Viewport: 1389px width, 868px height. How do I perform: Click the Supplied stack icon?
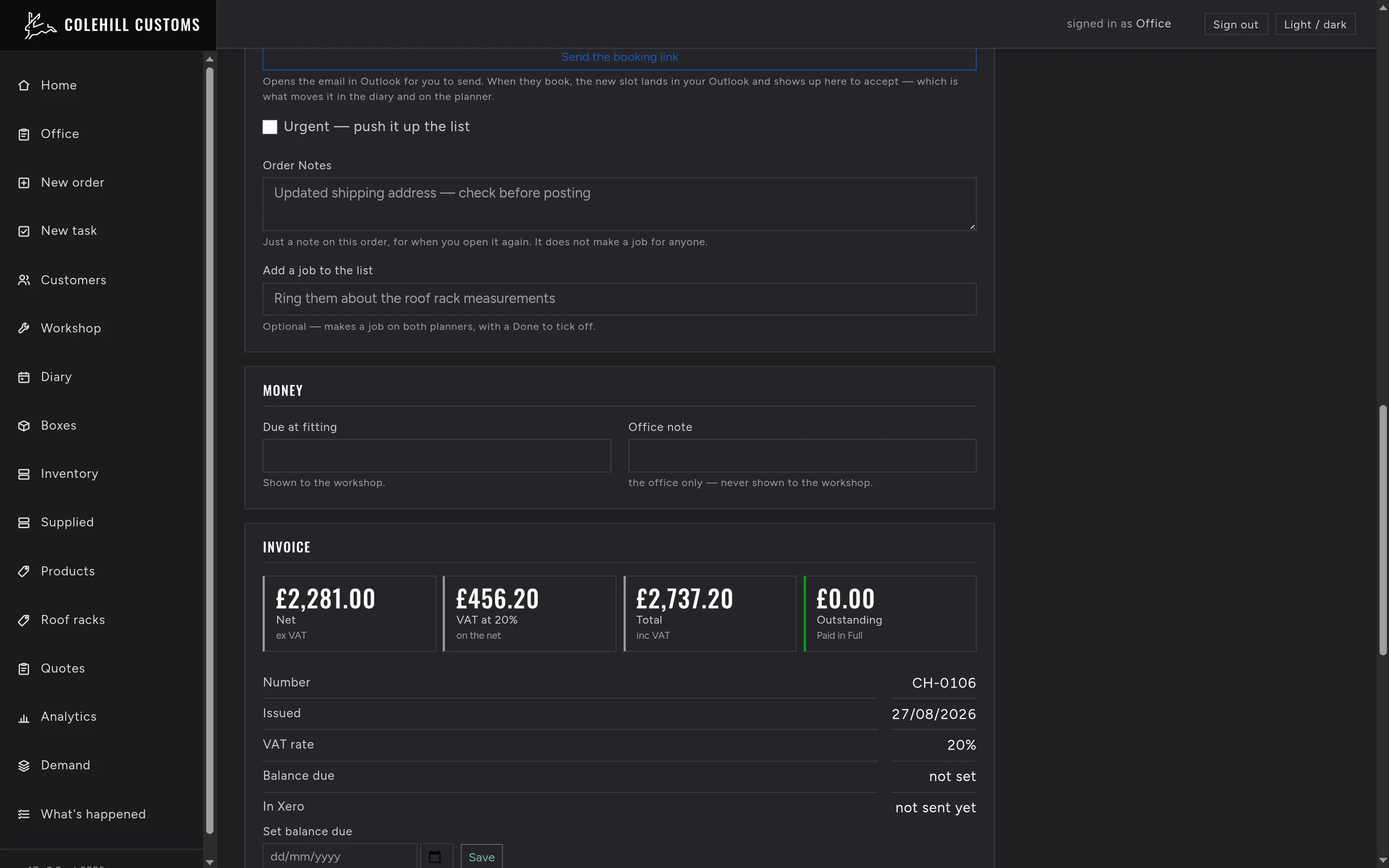pos(23,523)
